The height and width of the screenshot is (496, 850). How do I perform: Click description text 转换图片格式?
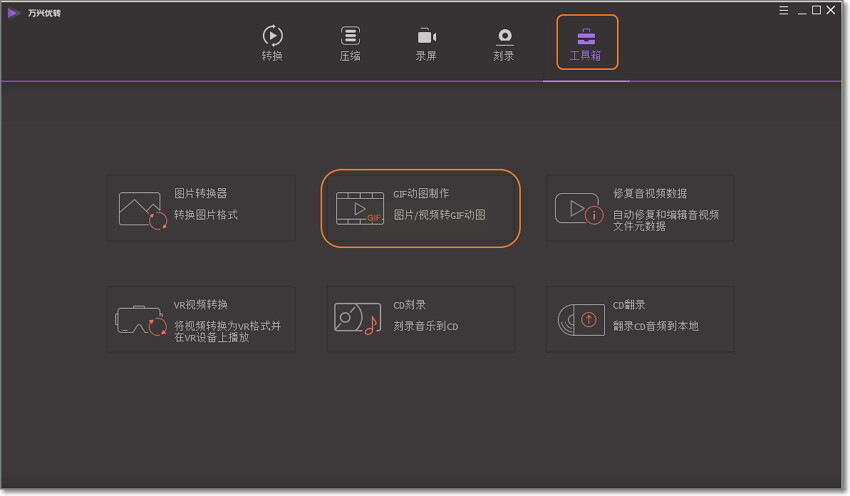(x=205, y=215)
